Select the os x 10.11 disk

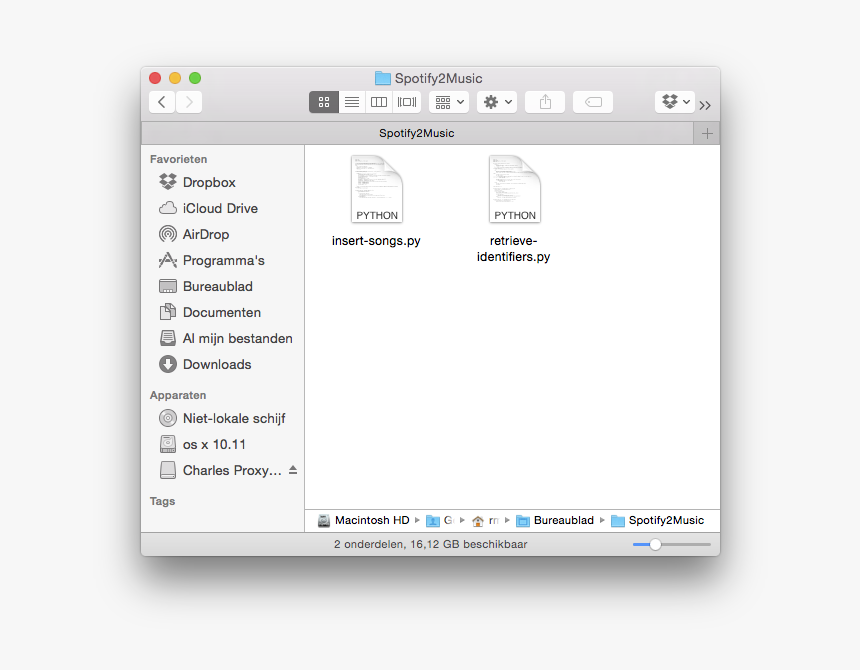click(x=222, y=445)
